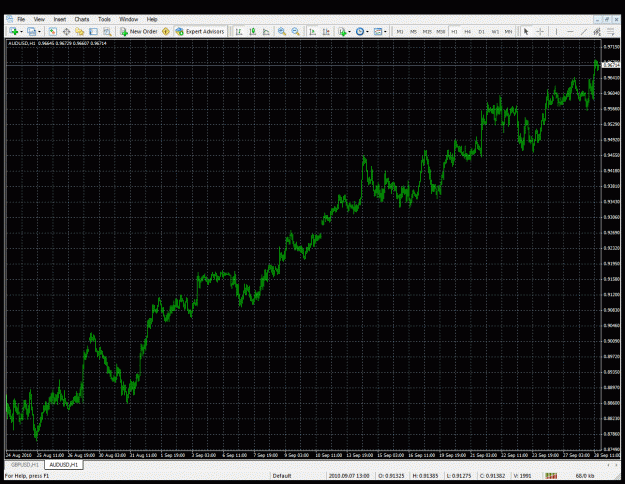
Task: Pick the Draw Trendline tool
Action: (x=584, y=31)
